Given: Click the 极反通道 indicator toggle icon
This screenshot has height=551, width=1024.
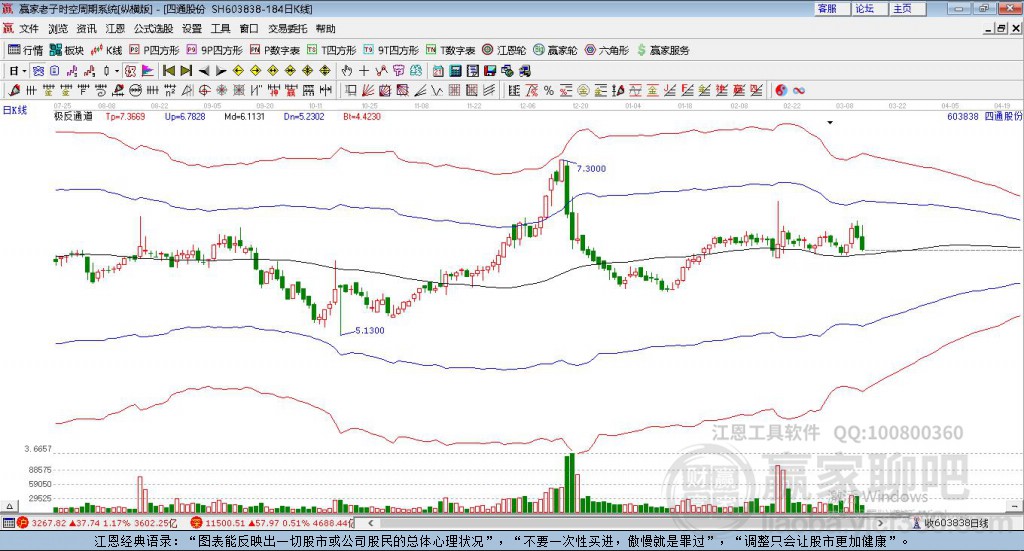Looking at the screenshot, I should click(130, 71).
